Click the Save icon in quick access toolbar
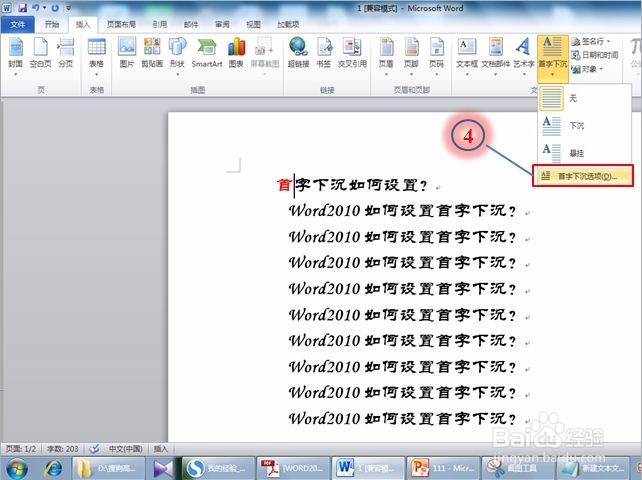 pos(23,8)
